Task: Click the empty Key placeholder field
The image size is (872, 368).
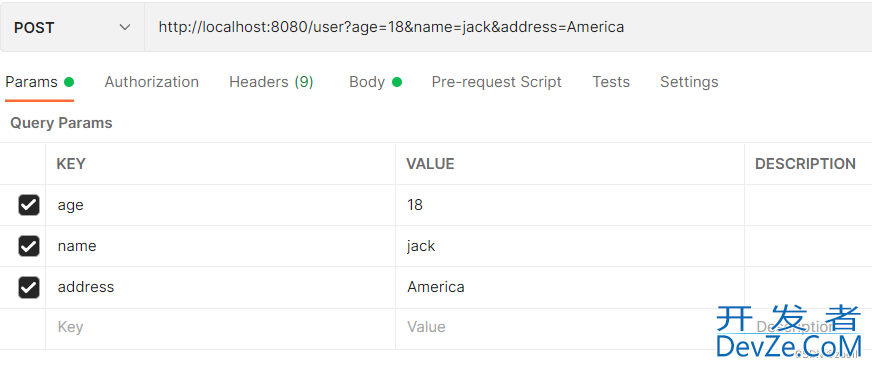Action: click(x=220, y=327)
